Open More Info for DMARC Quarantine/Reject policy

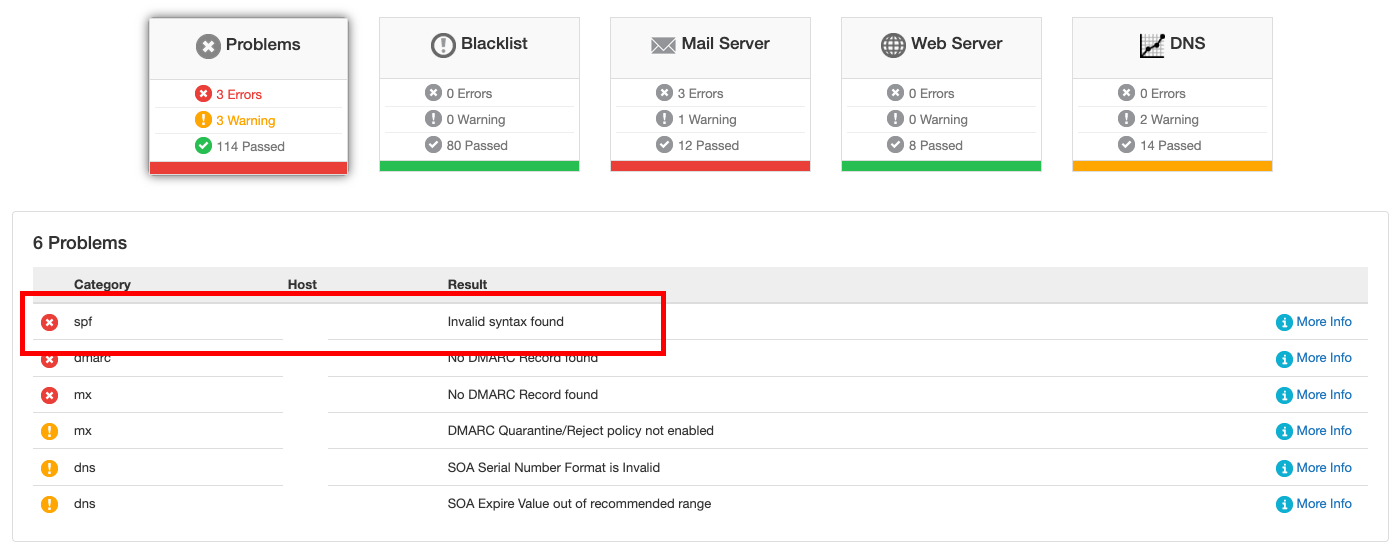(x=1323, y=431)
